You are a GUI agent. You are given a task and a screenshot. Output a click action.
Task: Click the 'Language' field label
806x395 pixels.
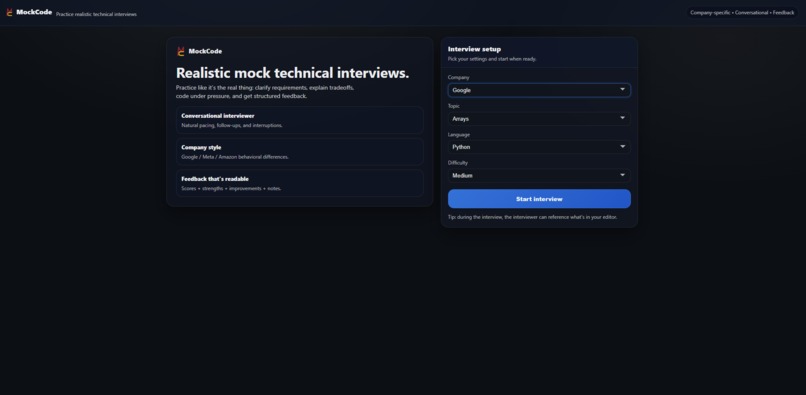[x=459, y=135]
